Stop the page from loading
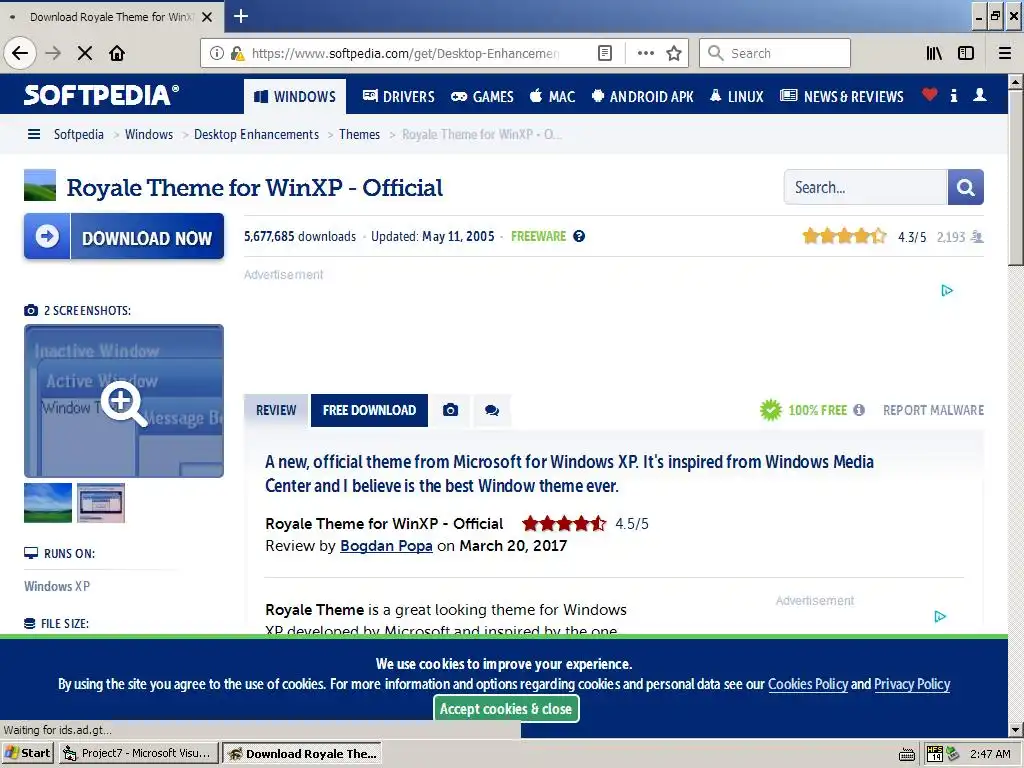This screenshot has width=1024, height=768. [85, 53]
